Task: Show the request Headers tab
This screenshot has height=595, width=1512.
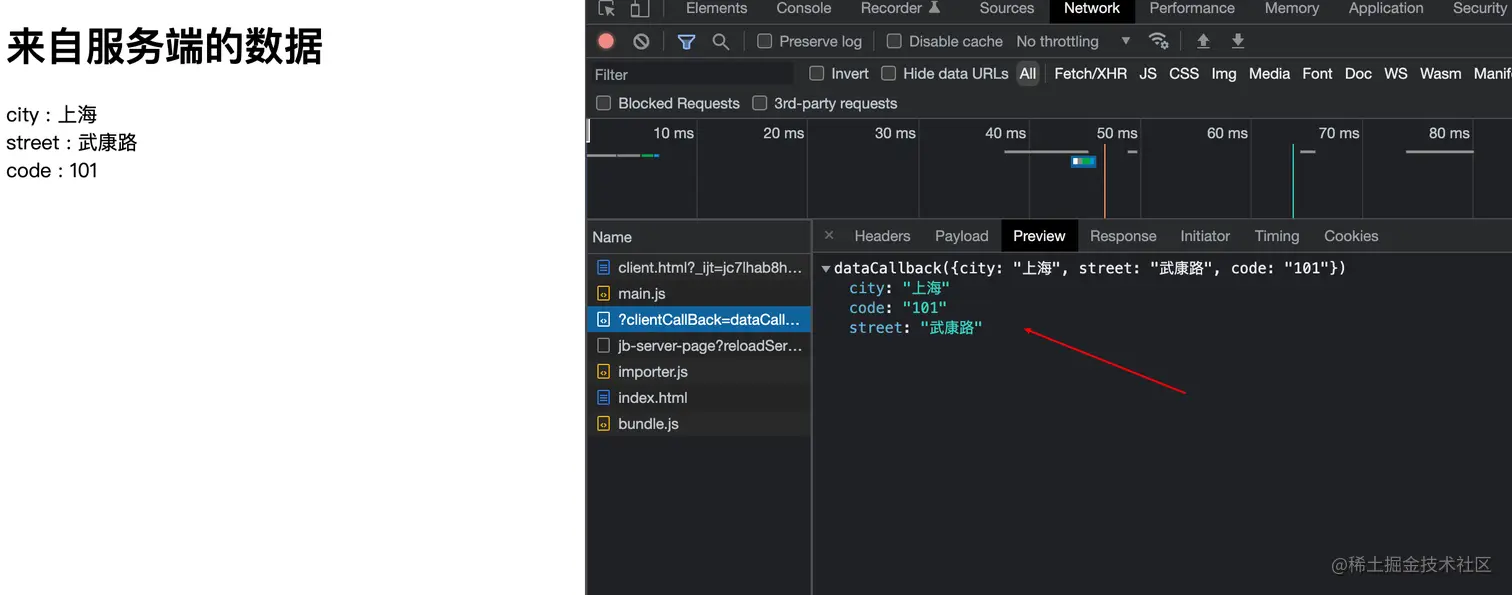Action: 882,236
